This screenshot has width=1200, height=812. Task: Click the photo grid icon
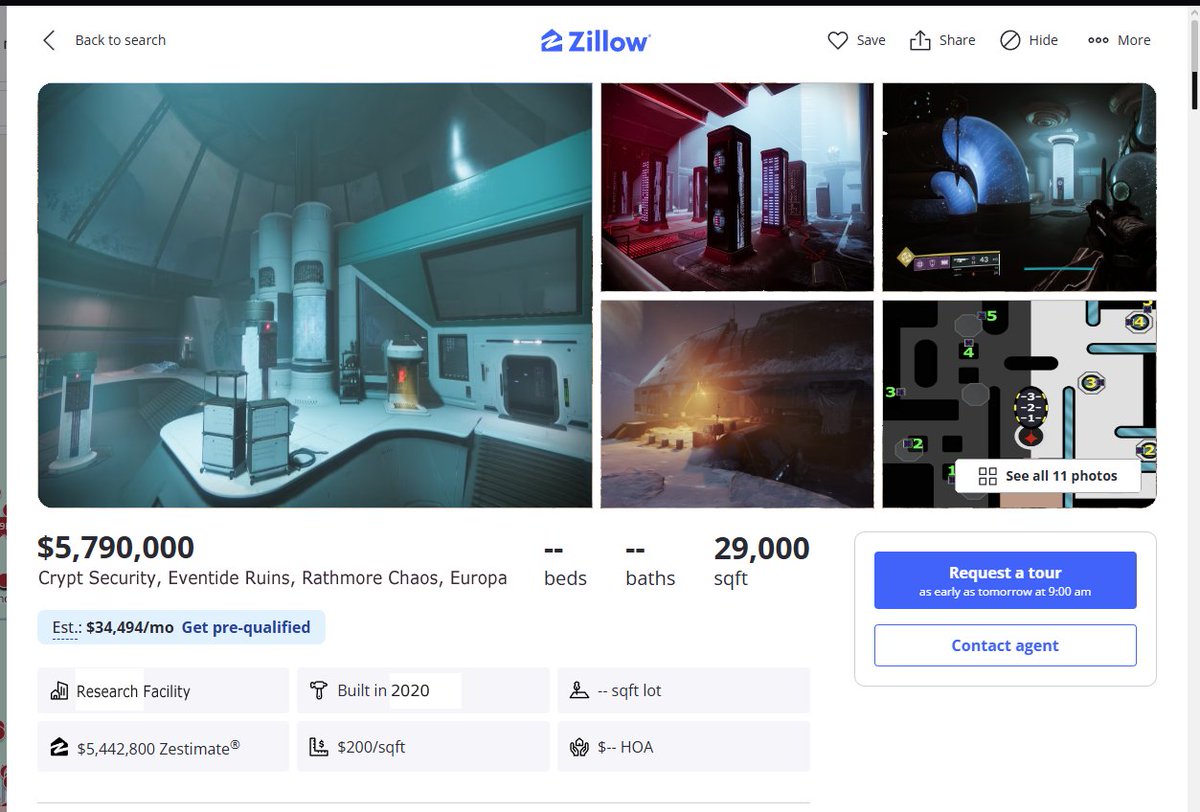pyautogui.click(x=988, y=476)
